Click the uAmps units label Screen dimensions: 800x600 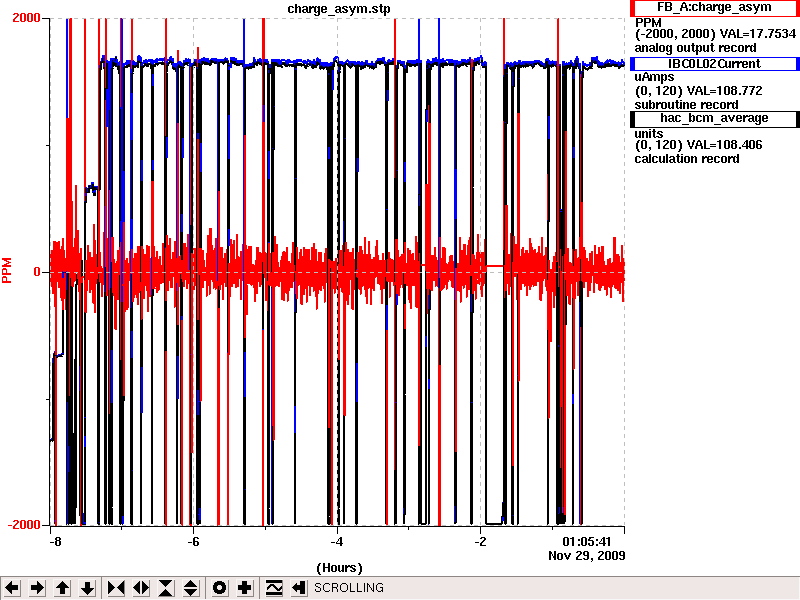tap(654, 77)
